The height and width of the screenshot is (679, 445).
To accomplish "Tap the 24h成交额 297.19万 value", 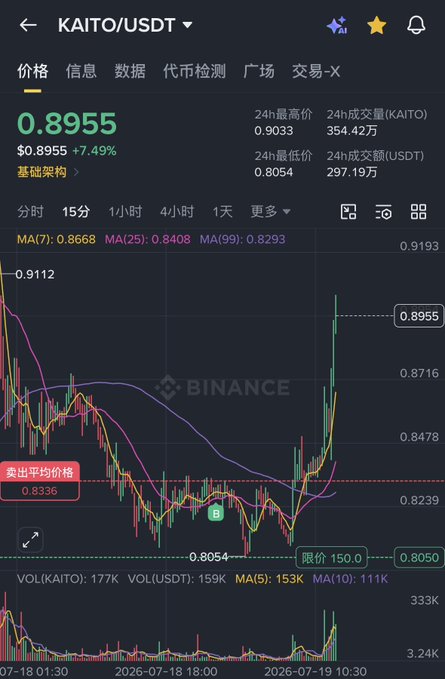I will [x=351, y=172].
